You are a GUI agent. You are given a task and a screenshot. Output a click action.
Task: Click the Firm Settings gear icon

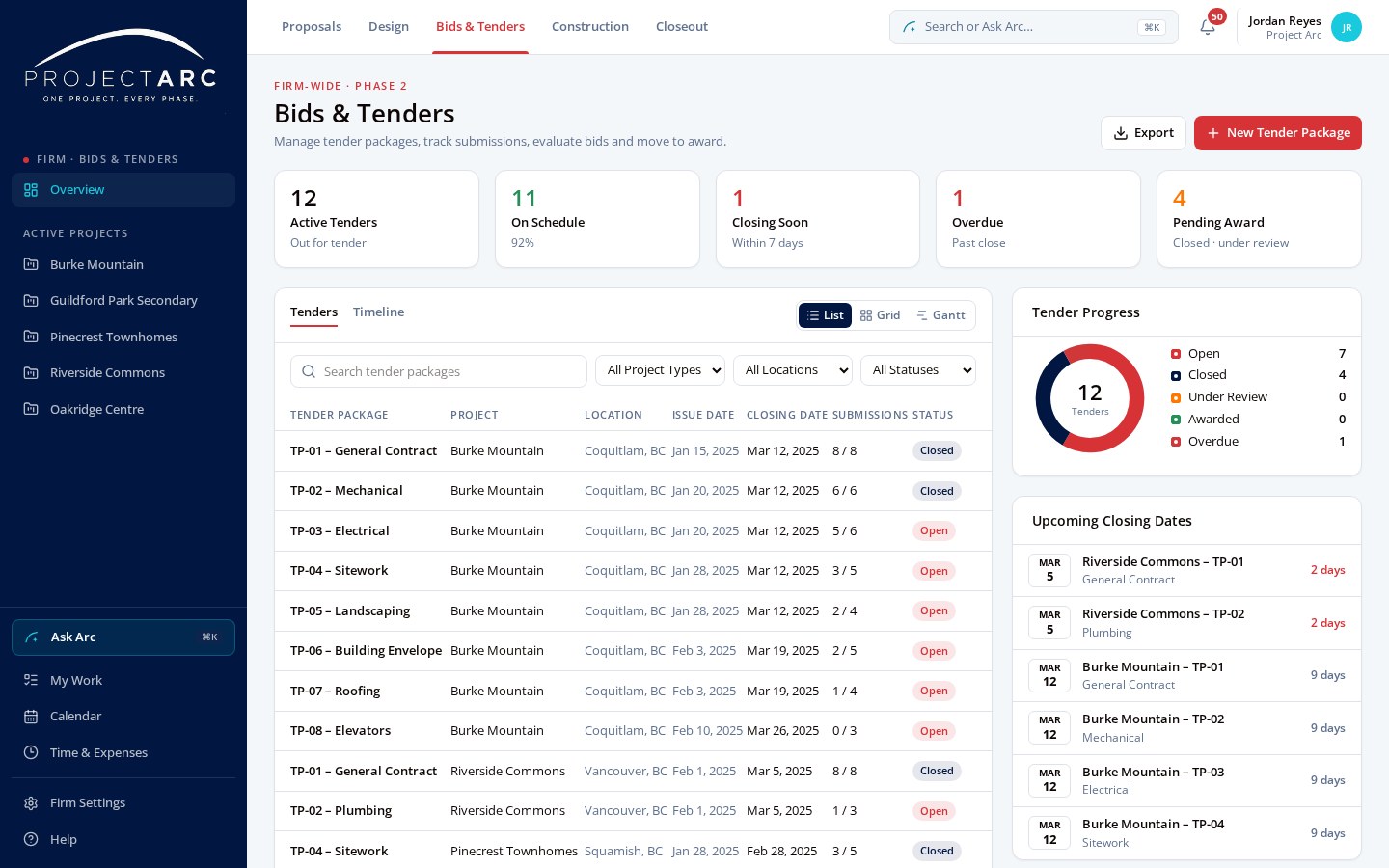(x=31, y=803)
